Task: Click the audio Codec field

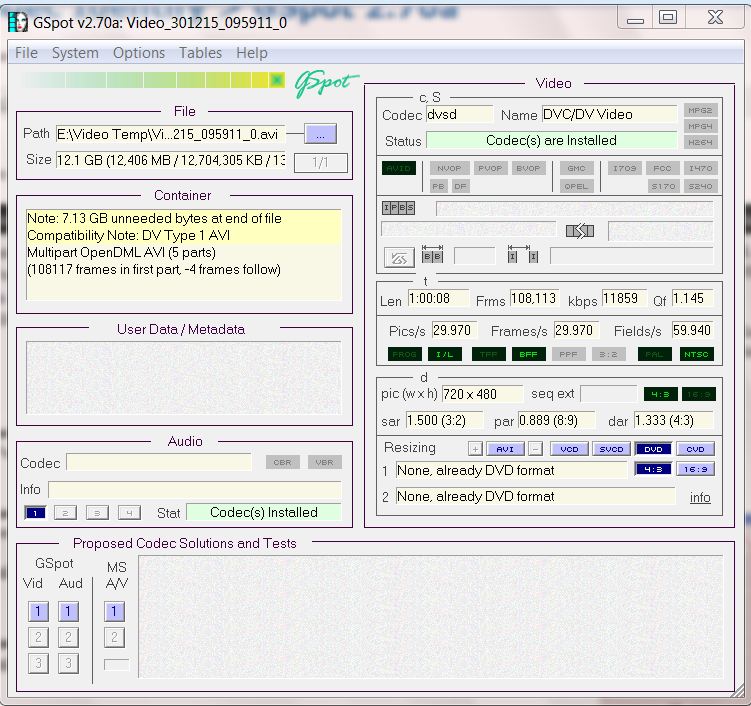Action: pos(159,463)
